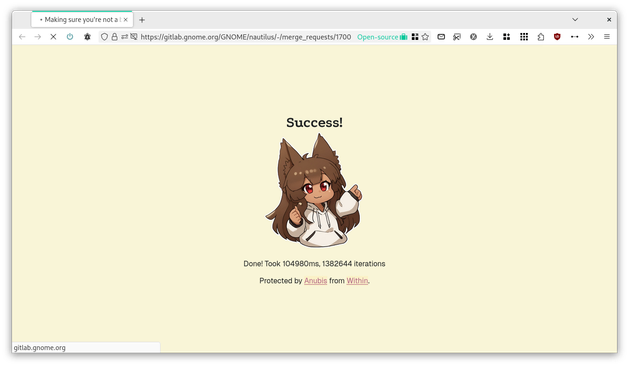Click the Anubis mascot image

314,190
